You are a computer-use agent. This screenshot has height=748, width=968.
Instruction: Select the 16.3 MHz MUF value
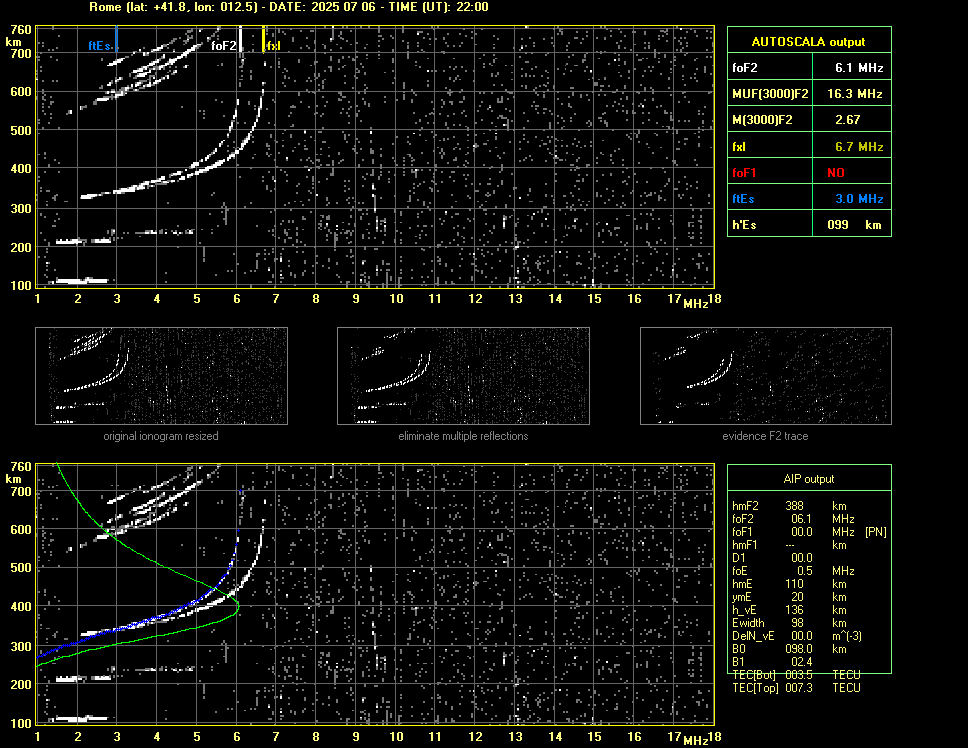[x=855, y=94]
